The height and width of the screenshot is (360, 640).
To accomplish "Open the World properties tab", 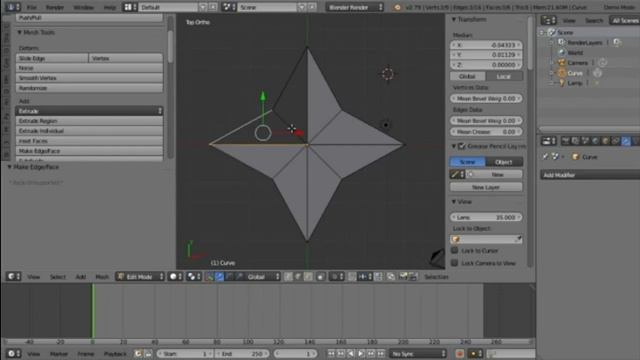I will (x=595, y=141).
